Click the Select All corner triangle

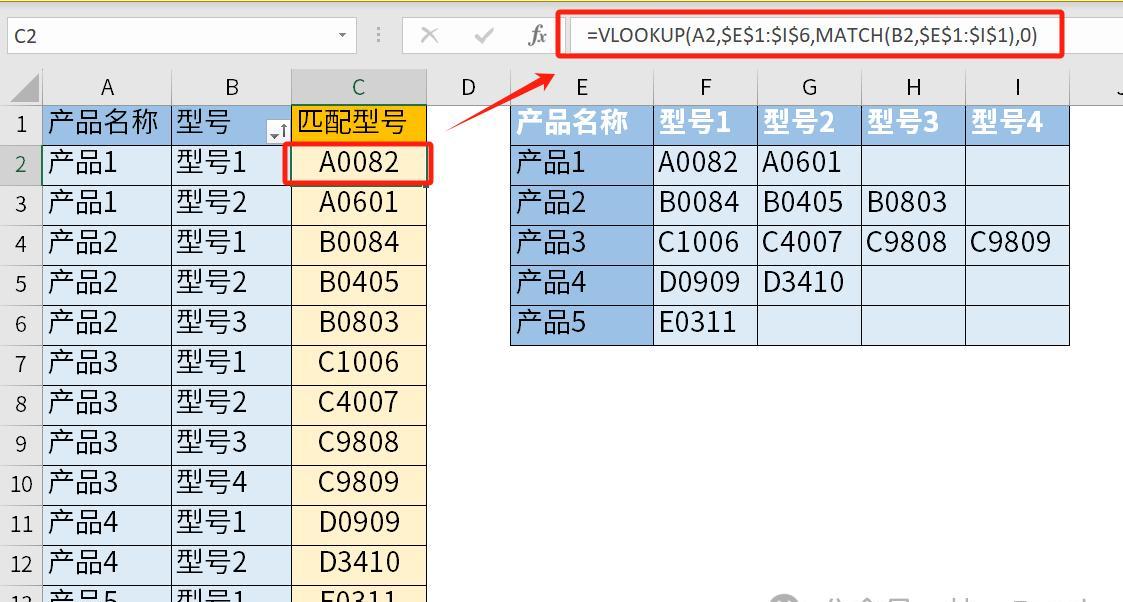point(25,89)
